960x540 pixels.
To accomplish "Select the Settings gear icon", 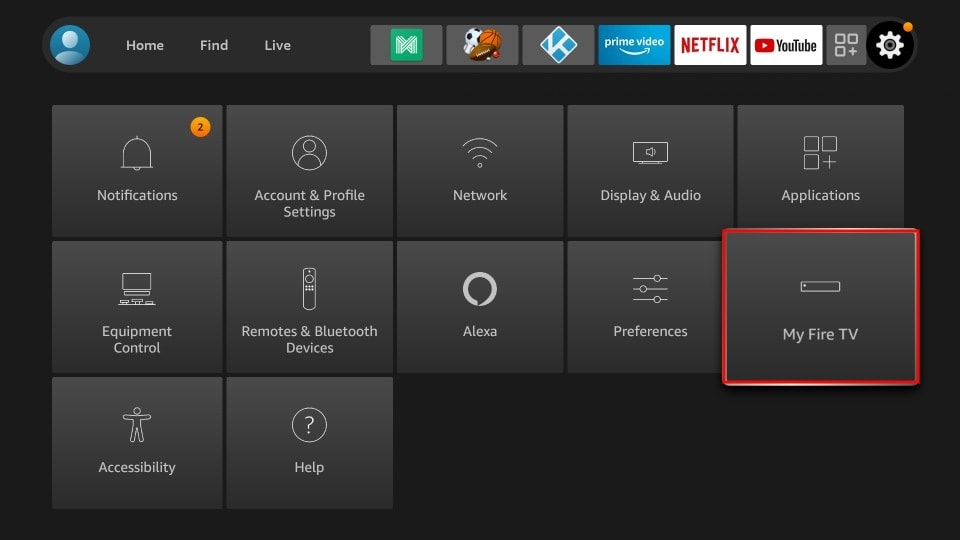I will pos(890,45).
